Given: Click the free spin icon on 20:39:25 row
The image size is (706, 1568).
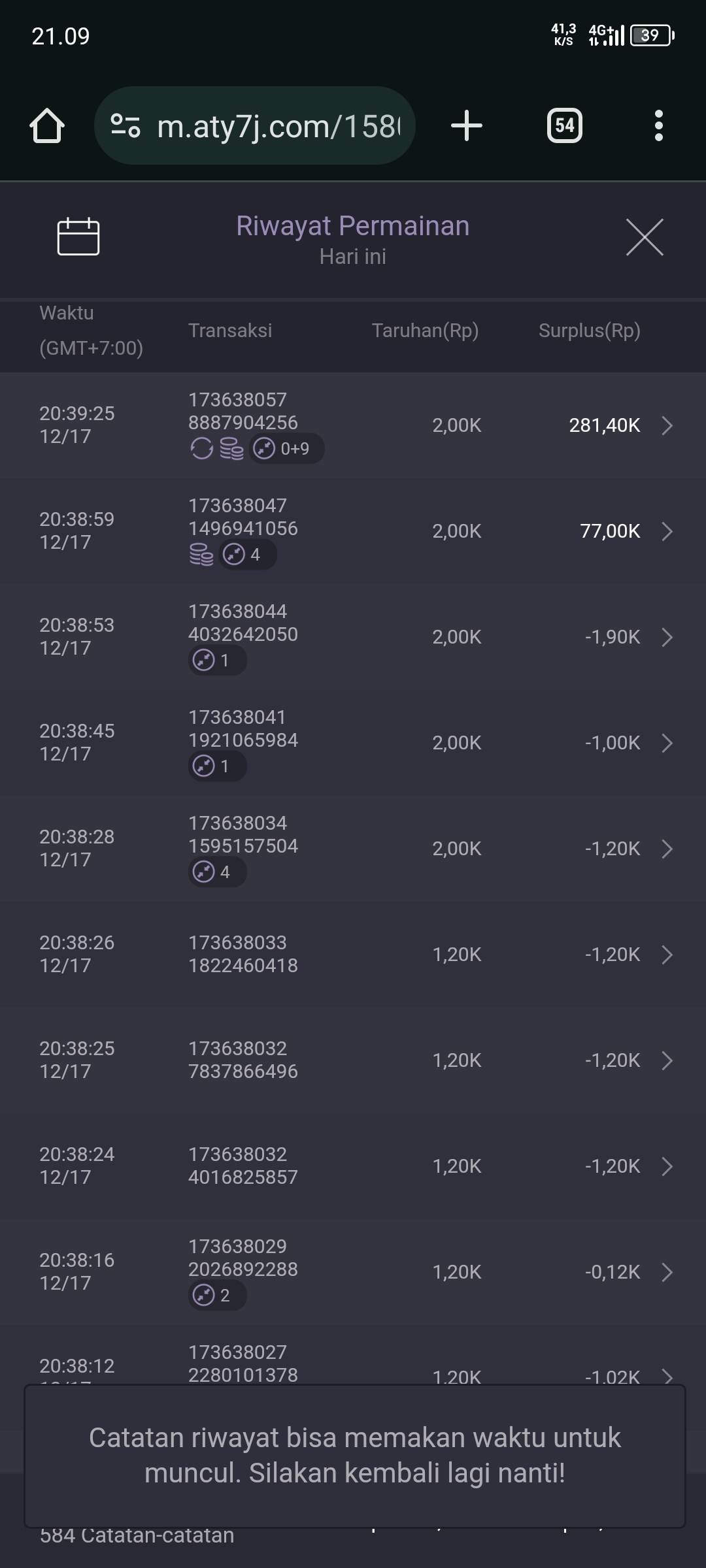Looking at the screenshot, I should click(x=201, y=449).
